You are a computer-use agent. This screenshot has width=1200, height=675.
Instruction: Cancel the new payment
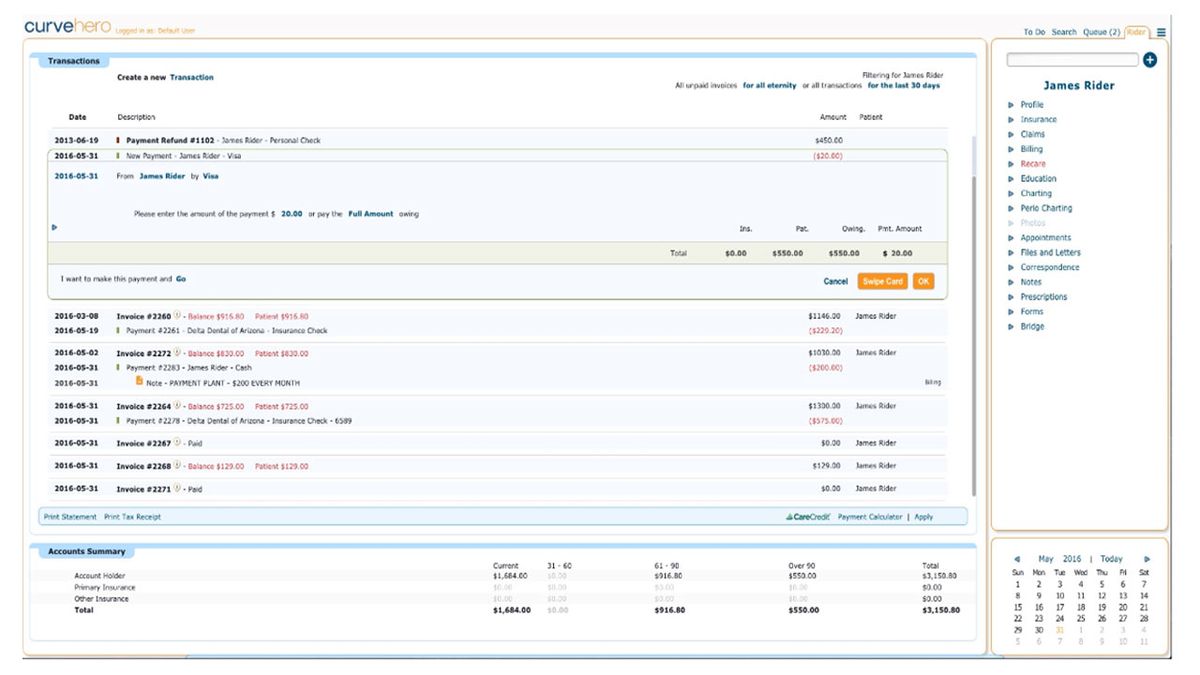tap(835, 282)
